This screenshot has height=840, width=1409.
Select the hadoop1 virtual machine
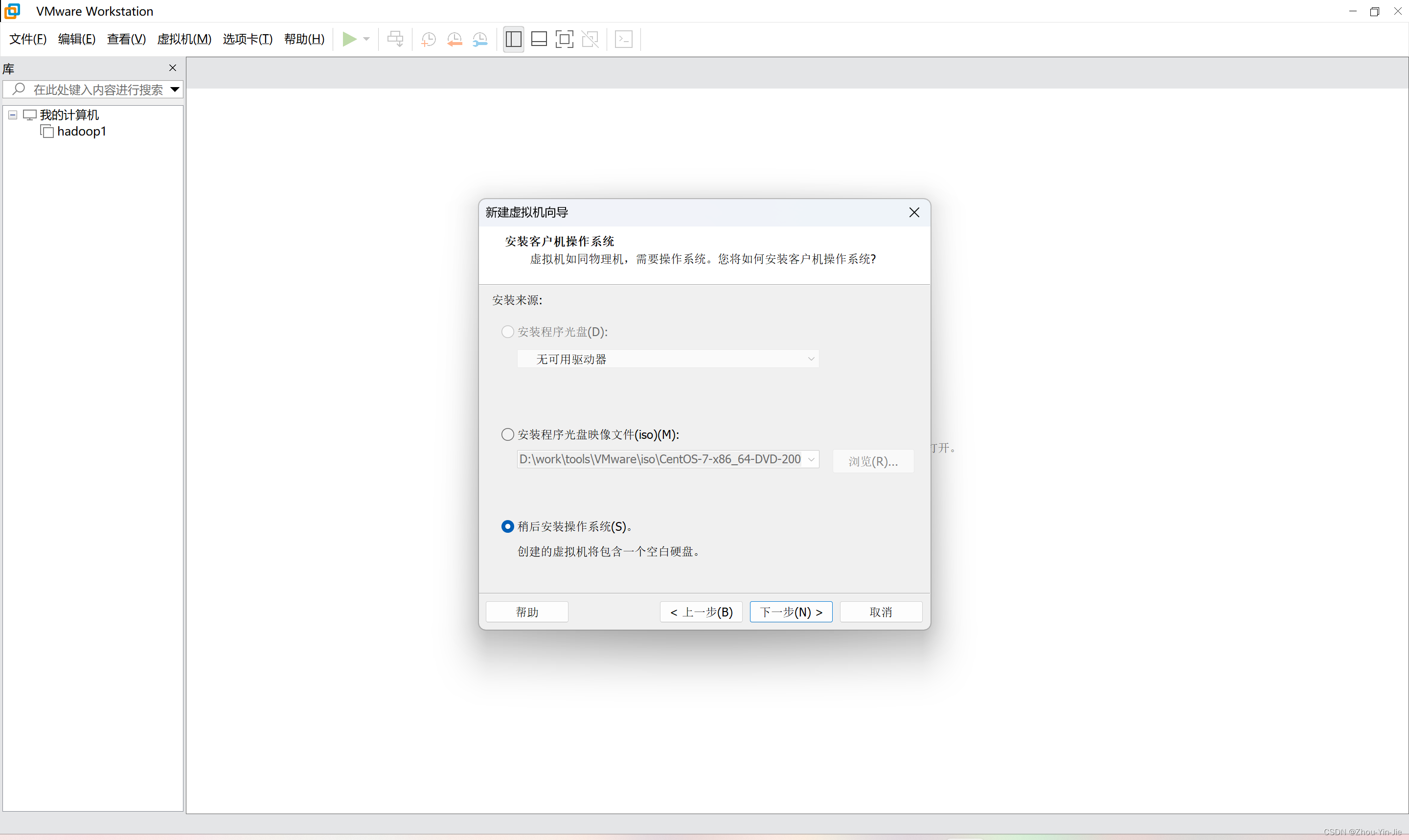pos(83,131)
